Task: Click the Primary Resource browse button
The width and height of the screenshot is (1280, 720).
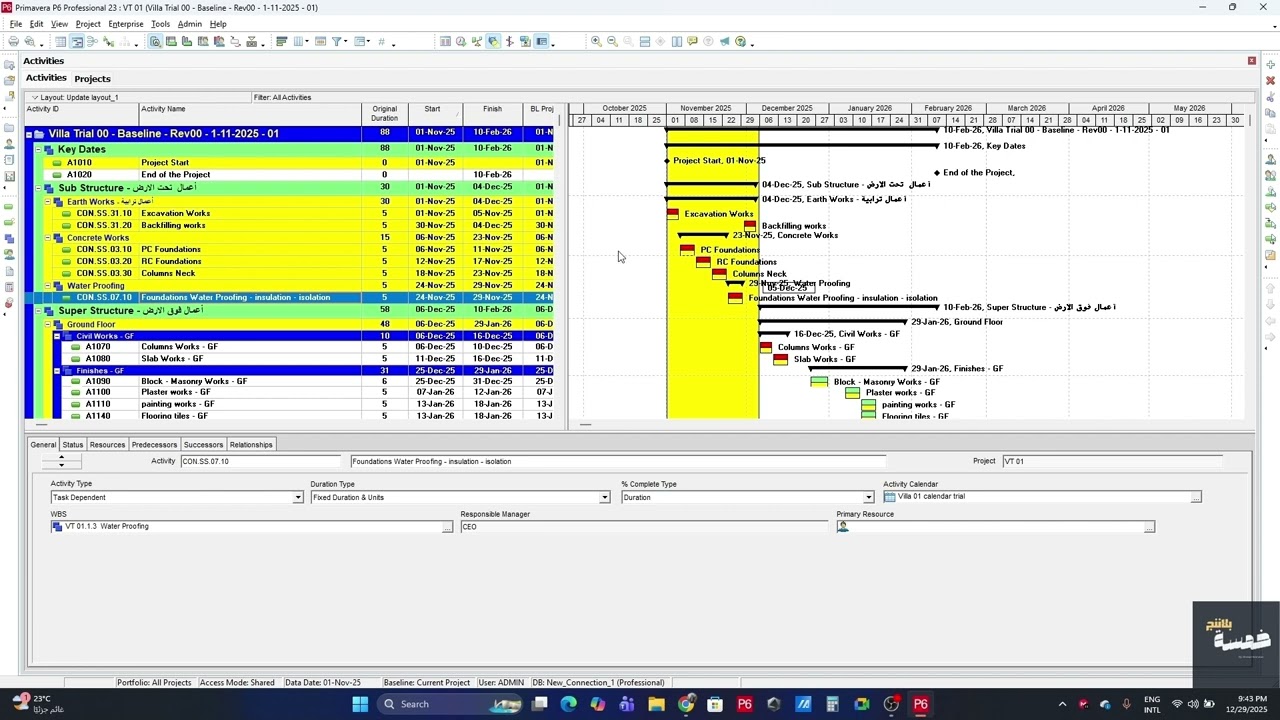Action: pos(1149,527)
